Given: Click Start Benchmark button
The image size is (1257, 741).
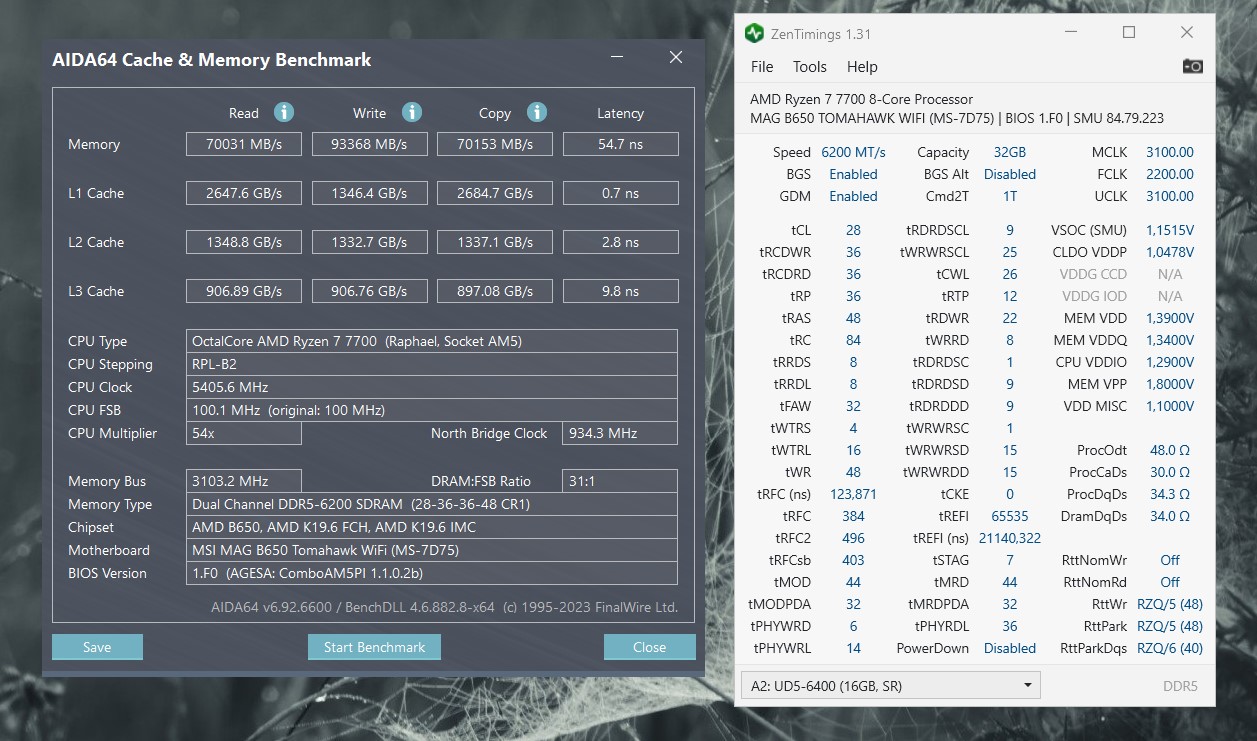Looking at the screenshot, I should pos(374,647).
